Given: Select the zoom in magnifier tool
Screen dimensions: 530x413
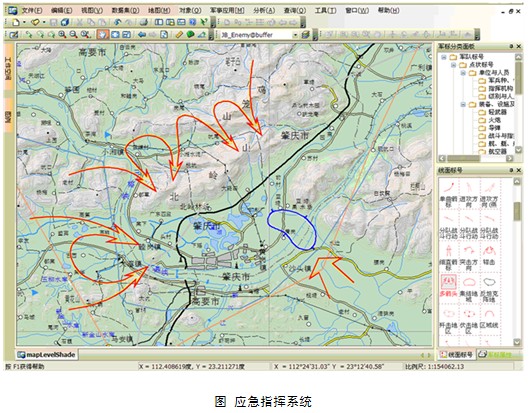Looking at the screenshot, I should pyautogui.click(x=62, y=34).
